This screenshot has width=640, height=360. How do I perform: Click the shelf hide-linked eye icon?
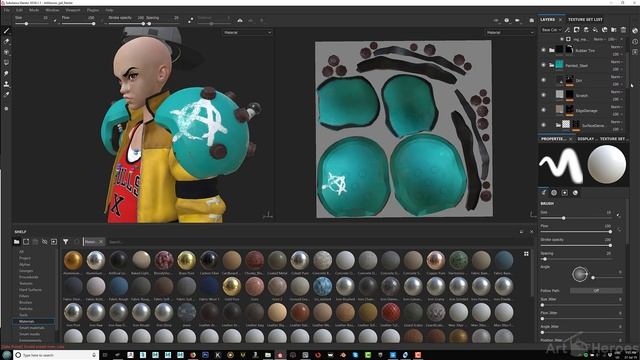[44, 242]
